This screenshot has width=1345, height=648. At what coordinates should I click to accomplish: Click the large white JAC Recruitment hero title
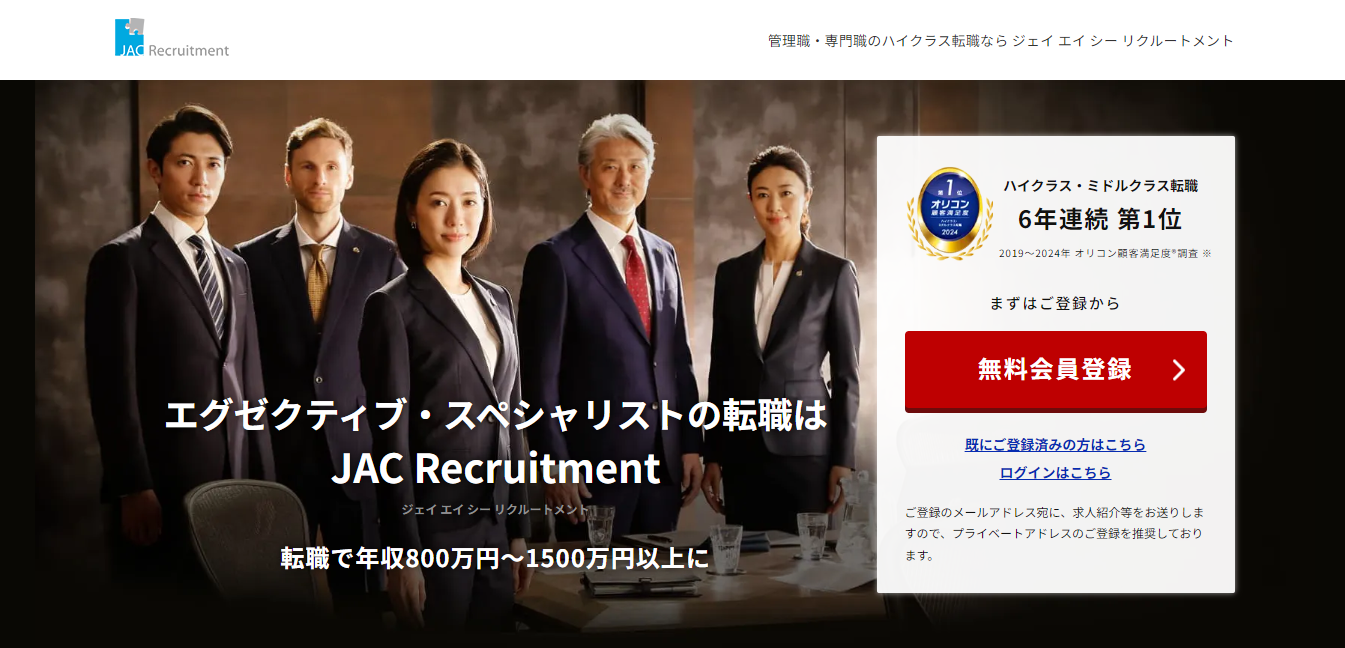[x=496, y=469]
